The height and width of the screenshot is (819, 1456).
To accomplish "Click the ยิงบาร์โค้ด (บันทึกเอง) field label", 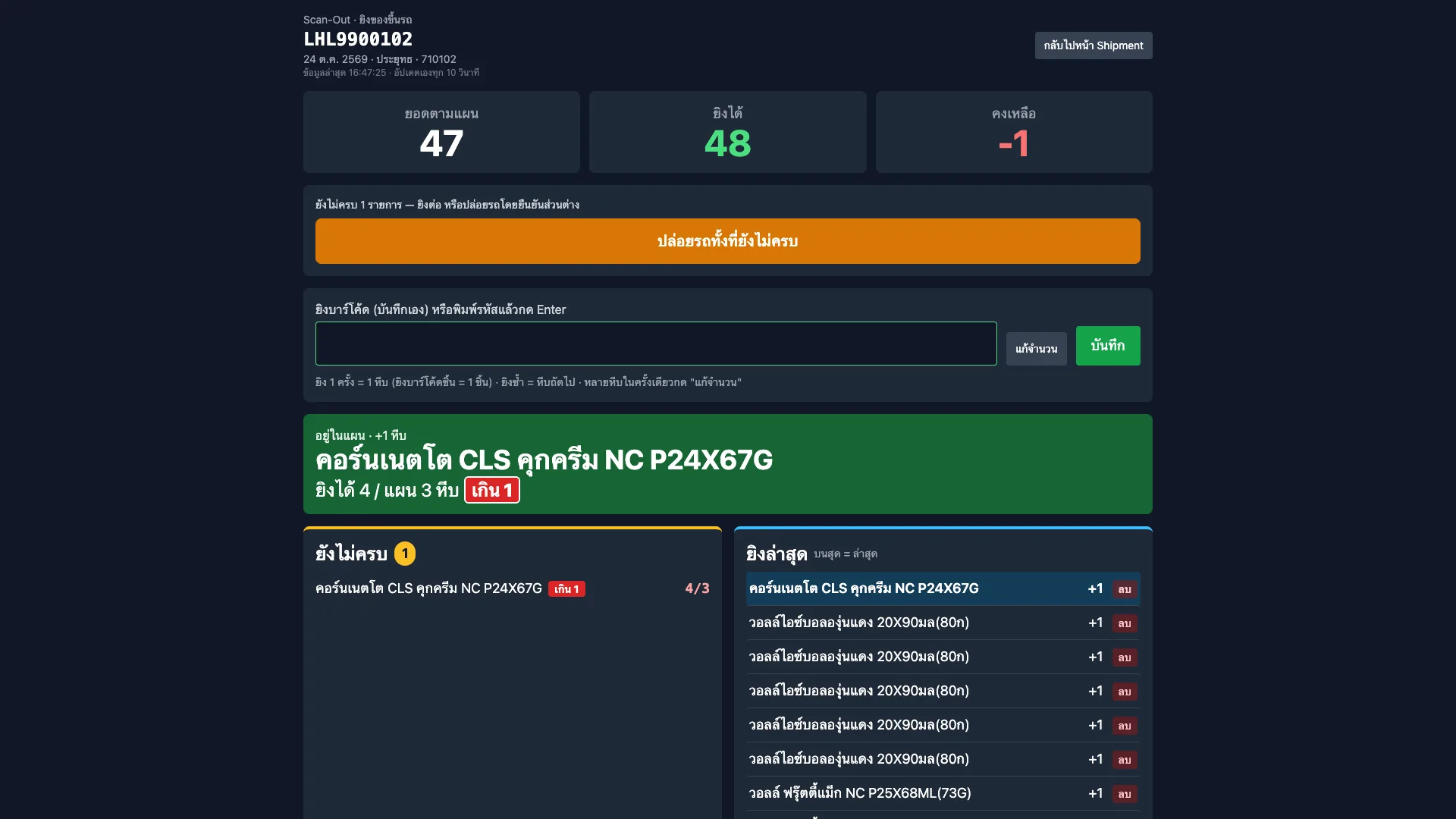I will (x=441, y=309).
